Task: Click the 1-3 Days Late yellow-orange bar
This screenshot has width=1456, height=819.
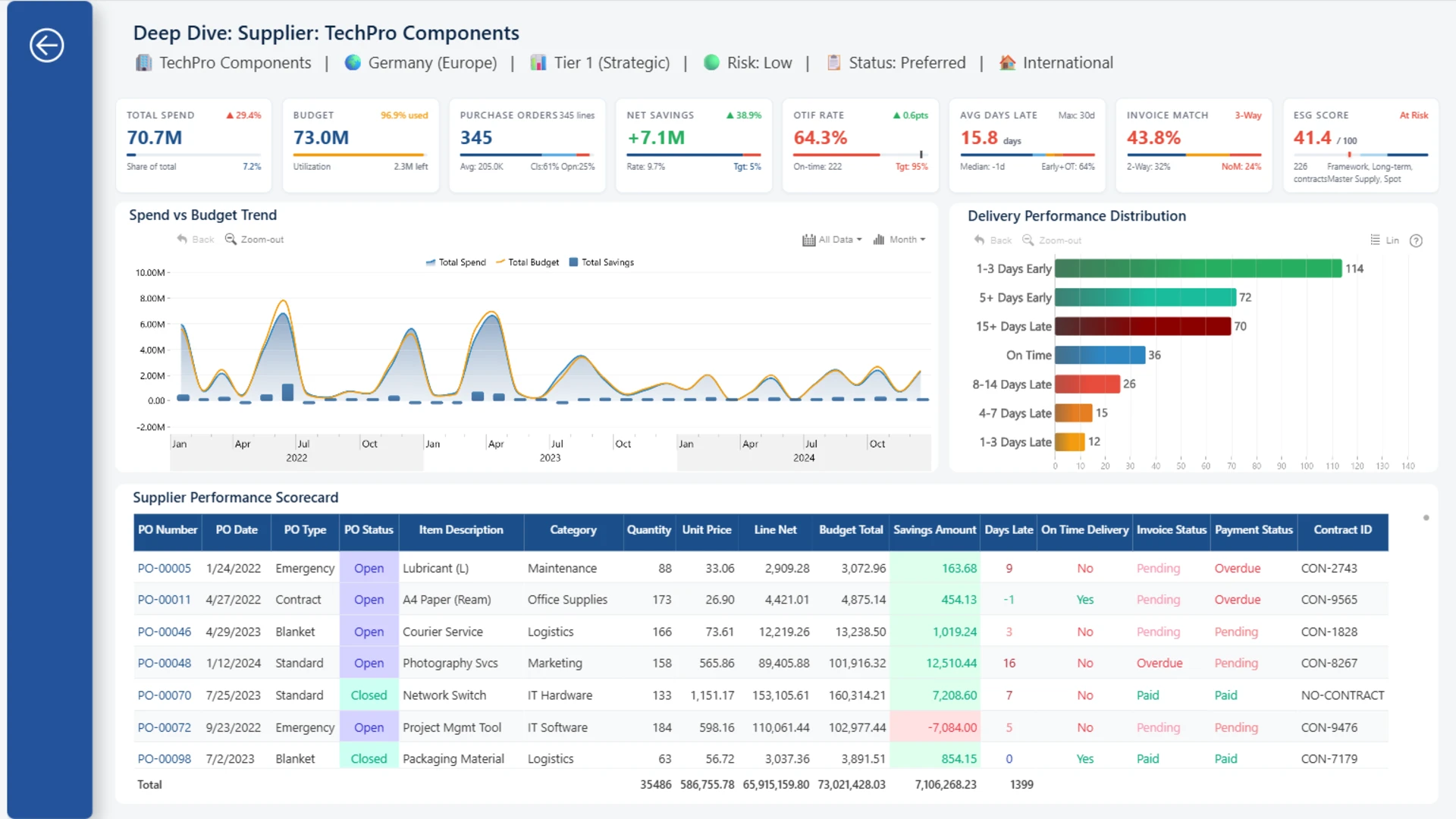Action: point(1070,441)
